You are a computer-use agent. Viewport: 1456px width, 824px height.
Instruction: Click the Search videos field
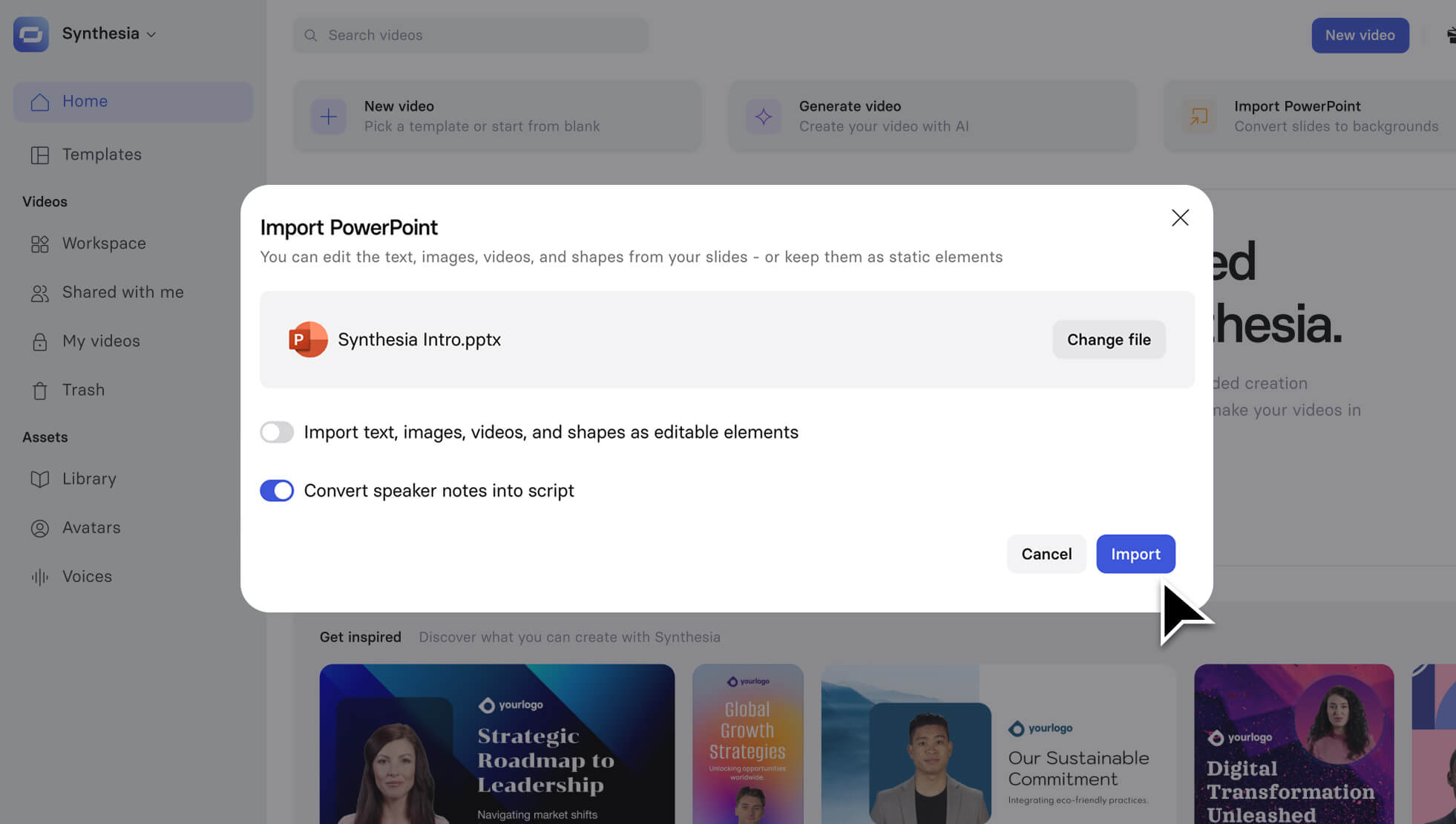tap(470, 35)
